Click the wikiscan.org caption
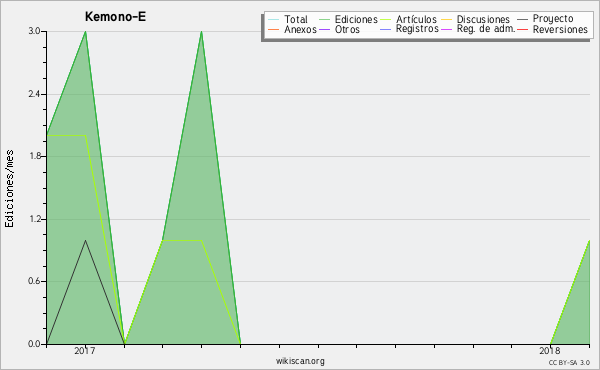Screen dimensions: 600x370 [300, 361]
